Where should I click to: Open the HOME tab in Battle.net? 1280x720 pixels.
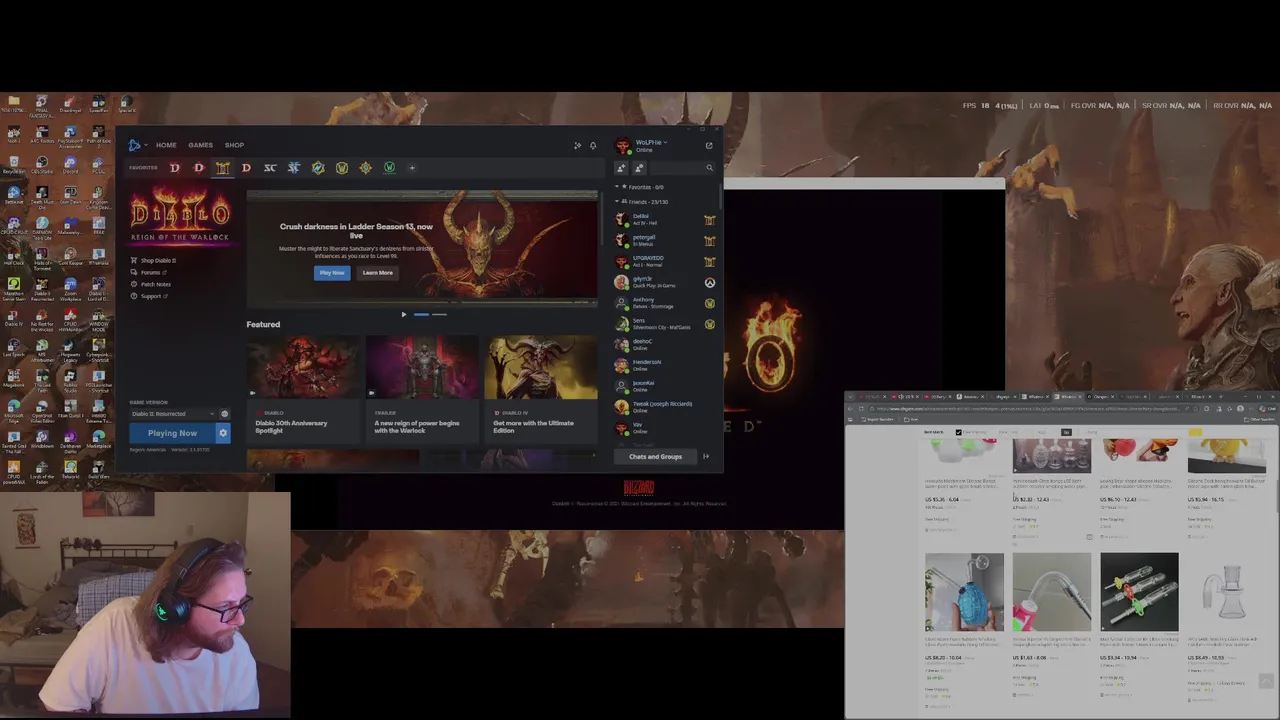(x=166, y=145)
